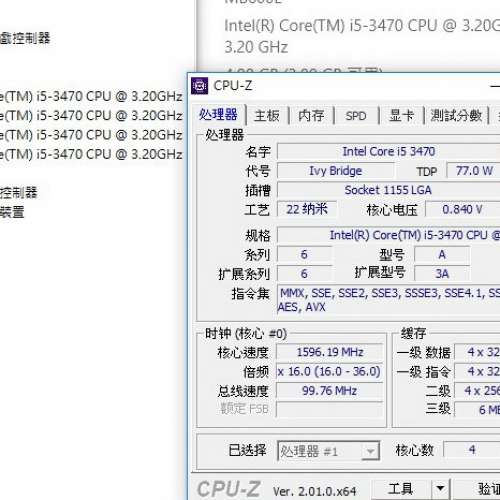Click the 1596.19 MHz core speed value
The image size is (500, 500).
330,352
